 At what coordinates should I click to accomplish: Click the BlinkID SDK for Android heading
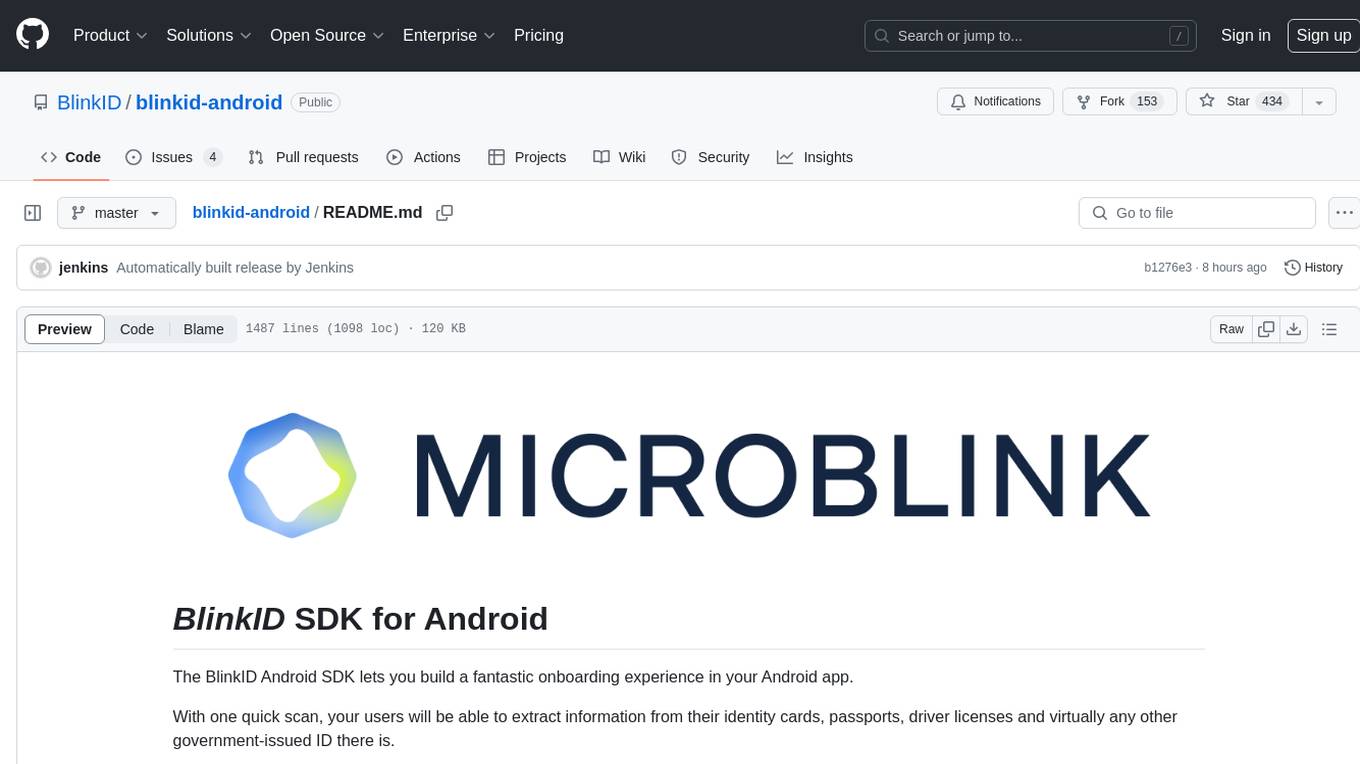pos(360,619)
